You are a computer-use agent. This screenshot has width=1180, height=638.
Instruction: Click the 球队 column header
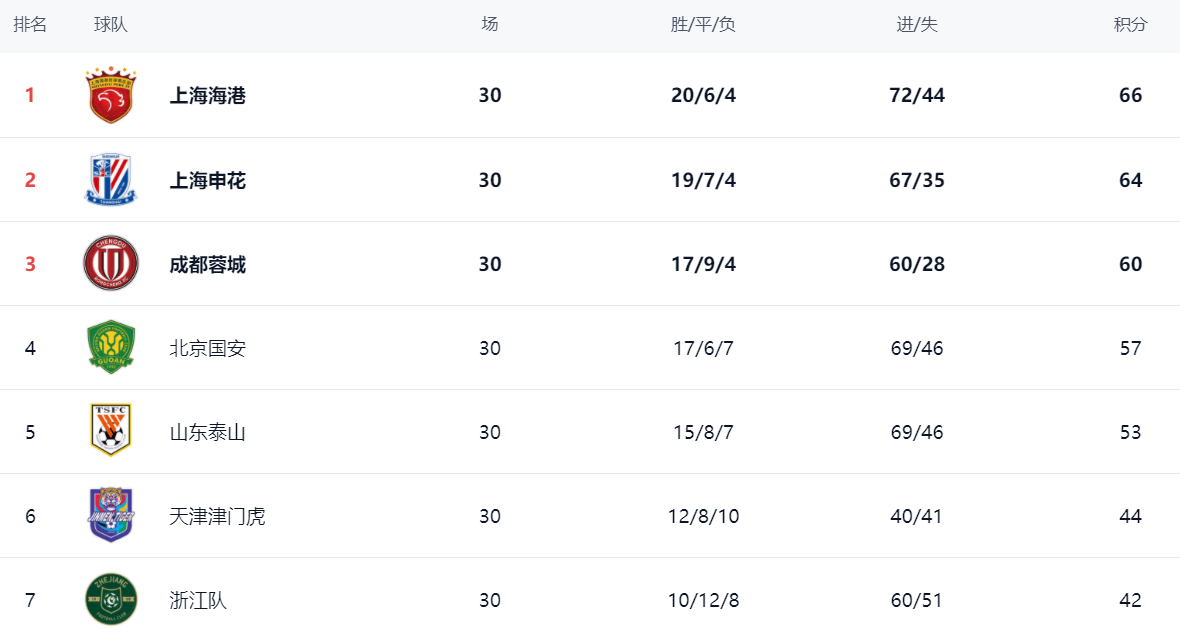click(x=111, y=25)
